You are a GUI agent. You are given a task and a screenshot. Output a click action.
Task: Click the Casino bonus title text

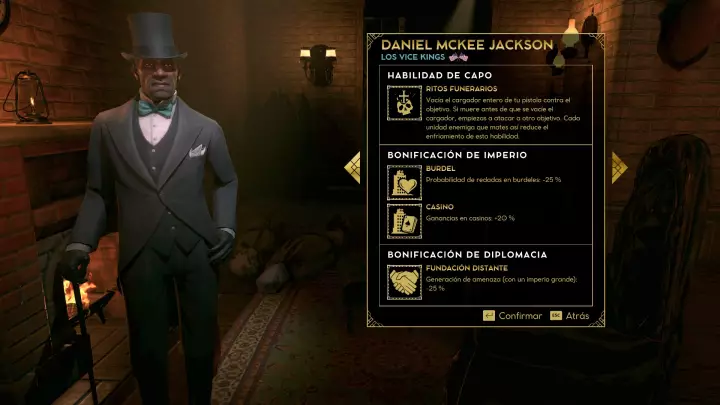tap(439, 207)
